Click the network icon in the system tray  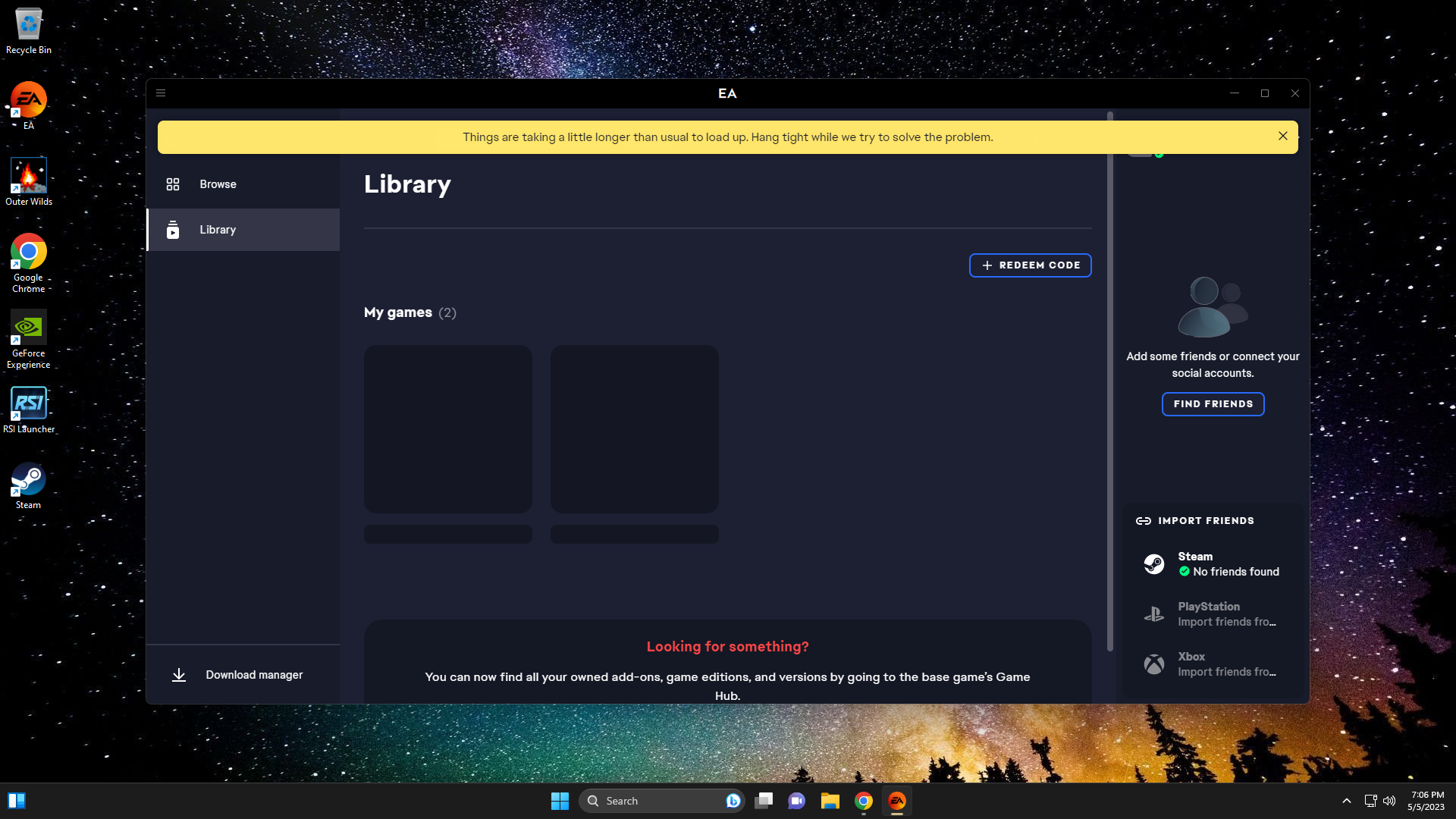(1370, 801)
